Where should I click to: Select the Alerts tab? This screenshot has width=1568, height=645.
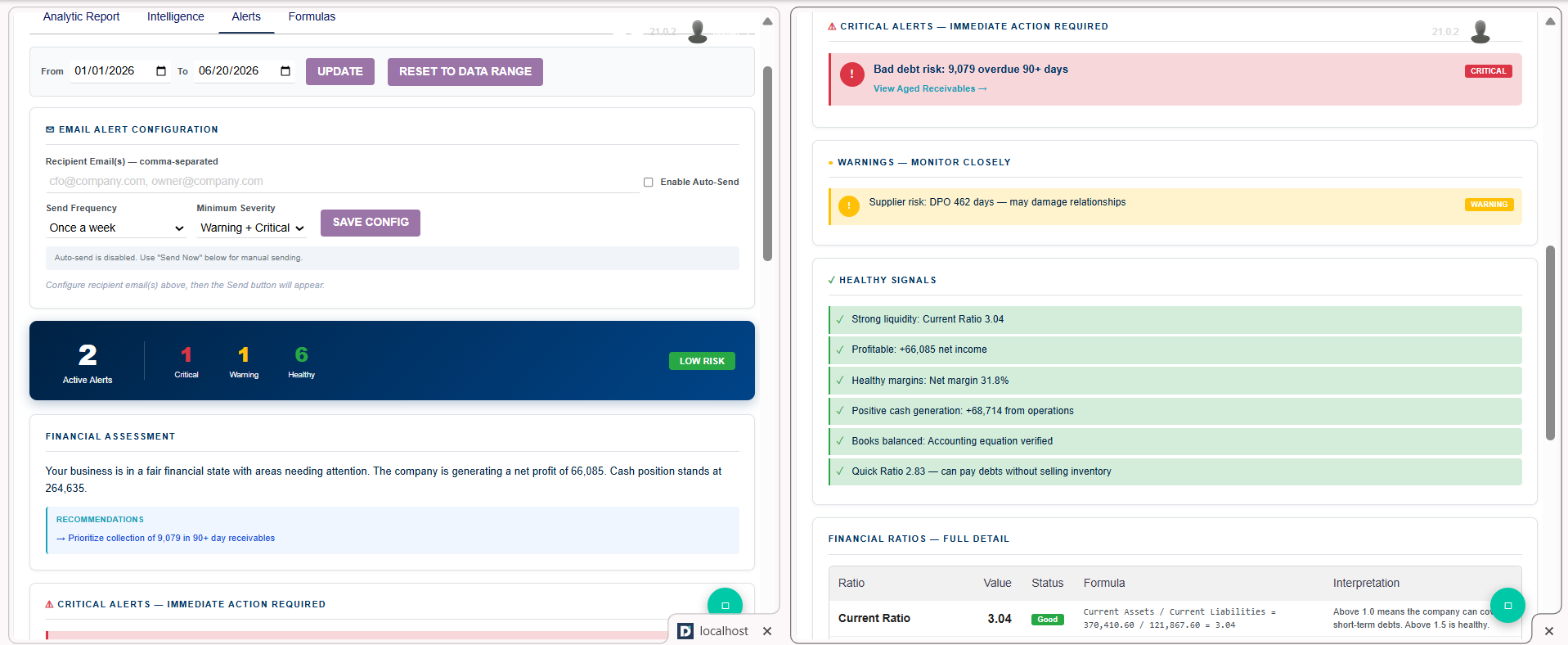246,16
